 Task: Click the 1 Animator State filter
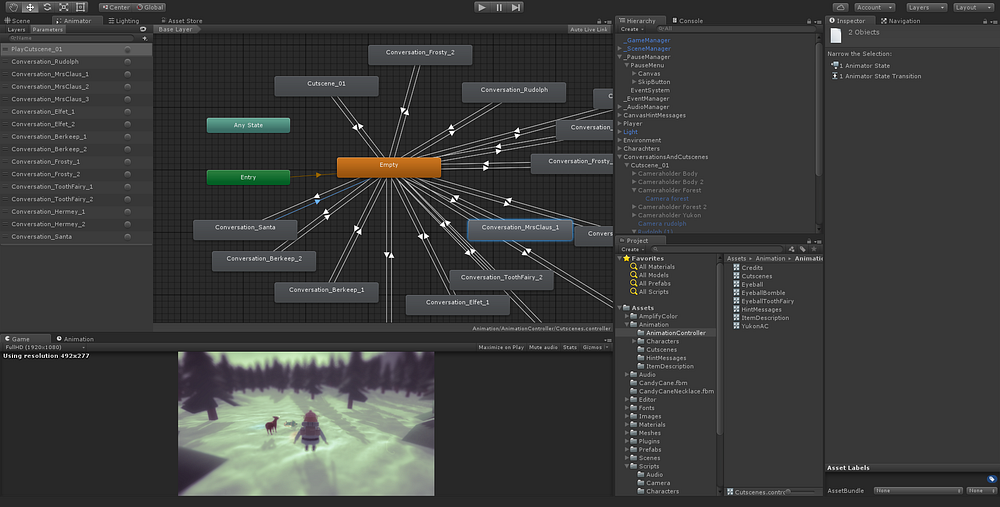point(860,66)
